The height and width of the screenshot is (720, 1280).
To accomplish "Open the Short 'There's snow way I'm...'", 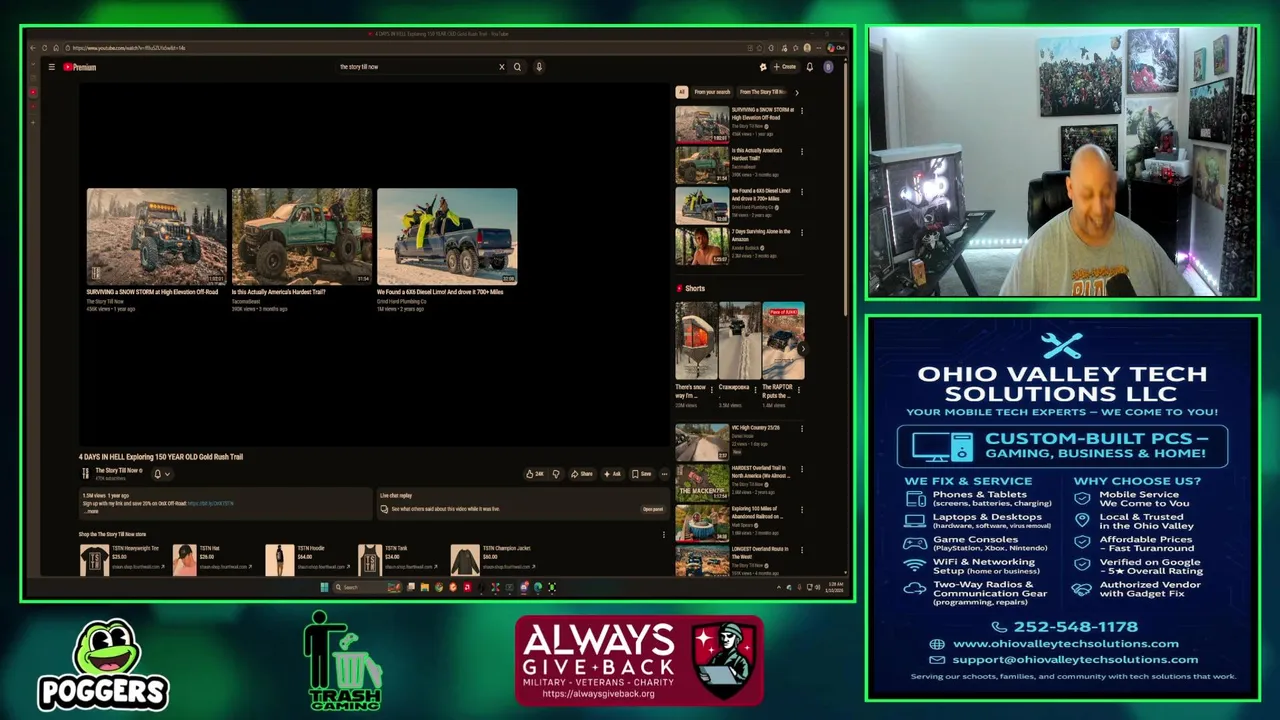I will [x=695, y=341].
